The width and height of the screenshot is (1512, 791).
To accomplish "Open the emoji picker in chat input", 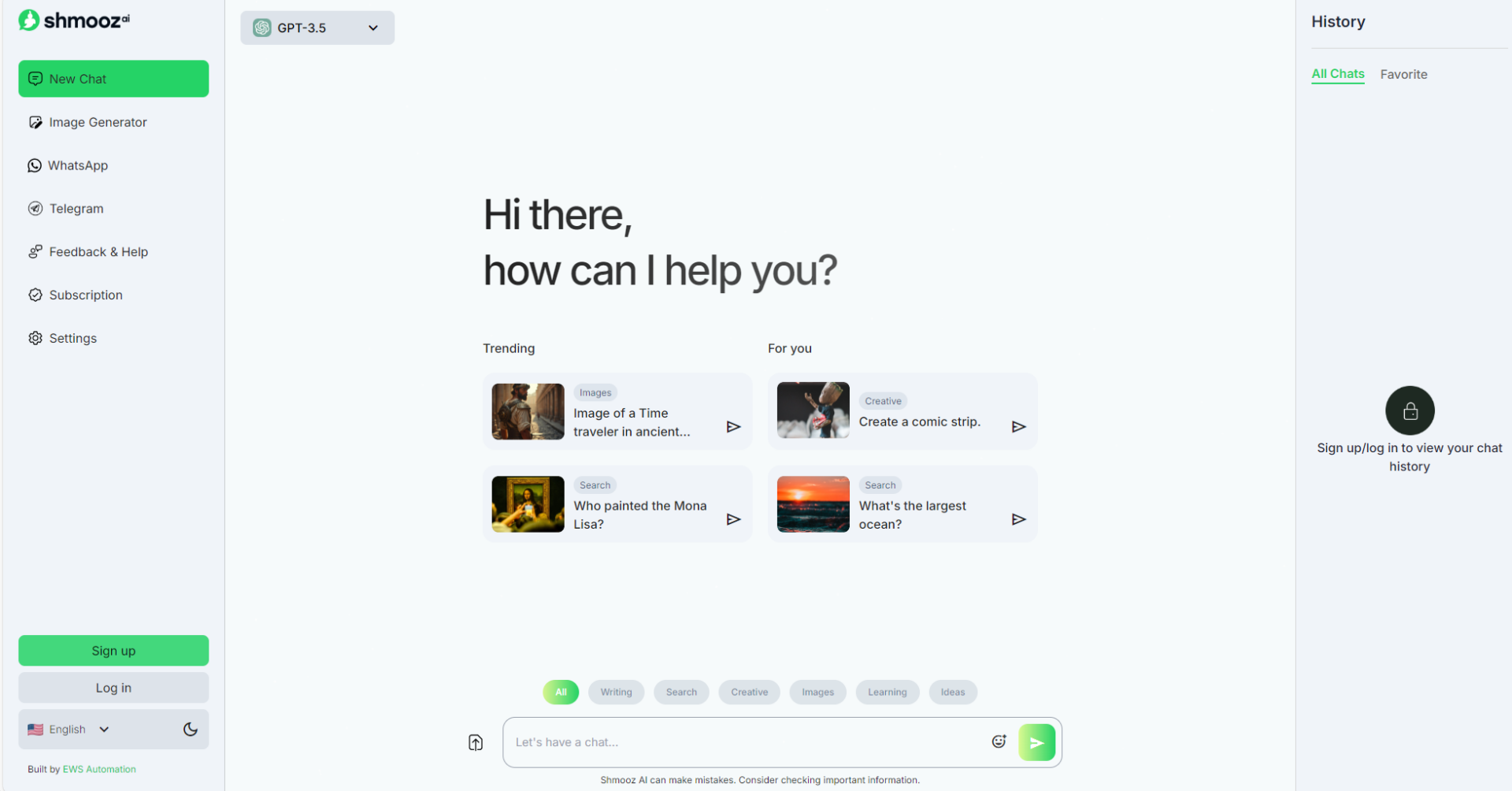I will [x=999, y=741].
